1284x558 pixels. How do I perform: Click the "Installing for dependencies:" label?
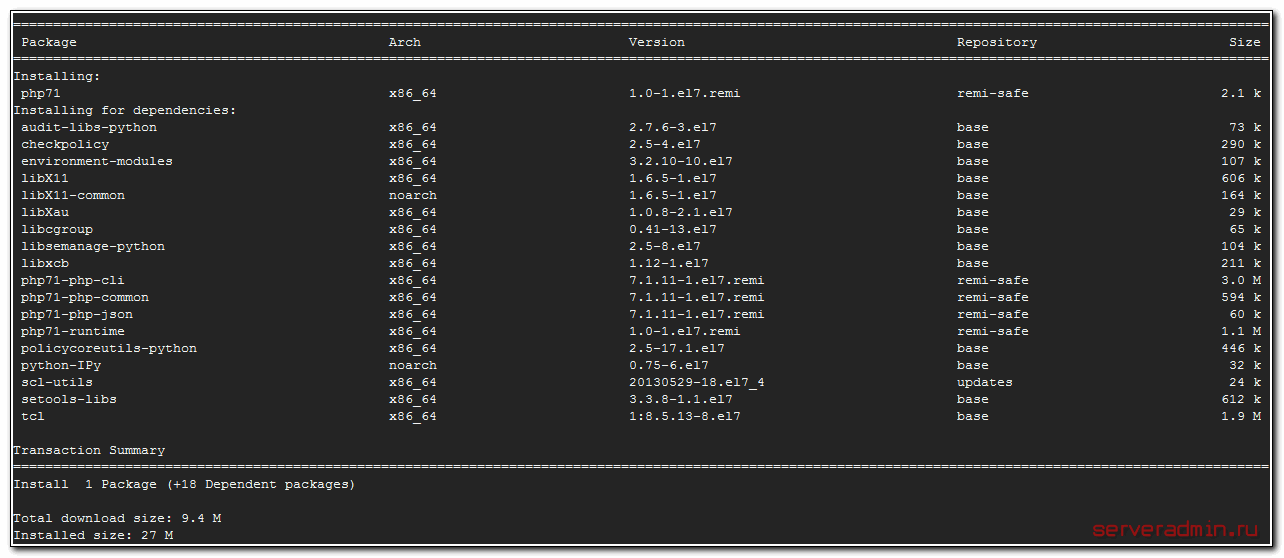125,110
